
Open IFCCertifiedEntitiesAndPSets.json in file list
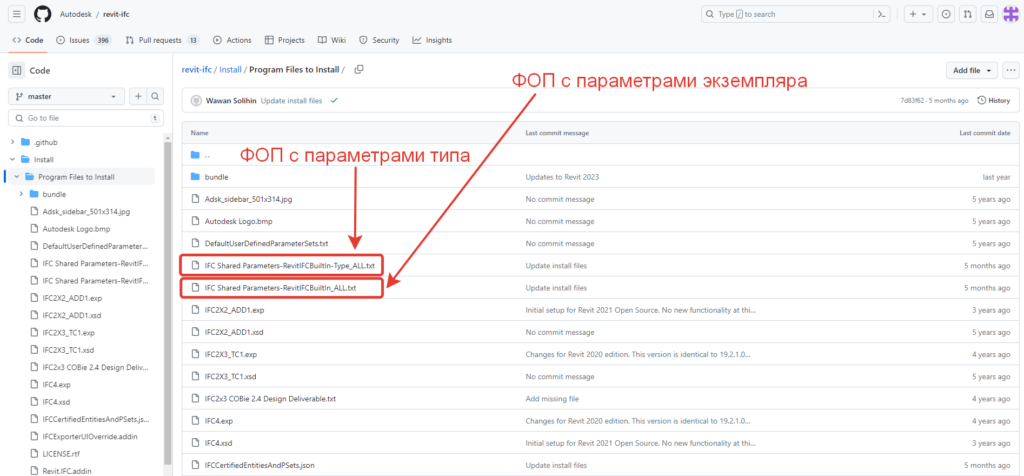pyautogui.click(x=260, y=466)
